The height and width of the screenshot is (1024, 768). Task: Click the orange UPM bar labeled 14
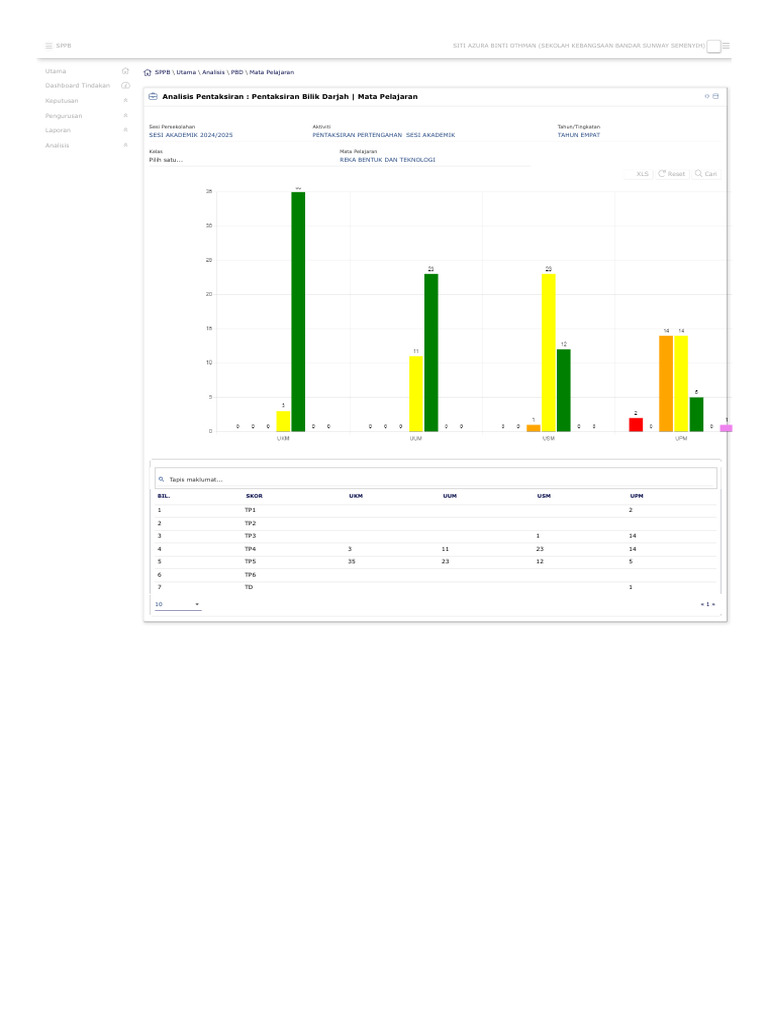665,383
